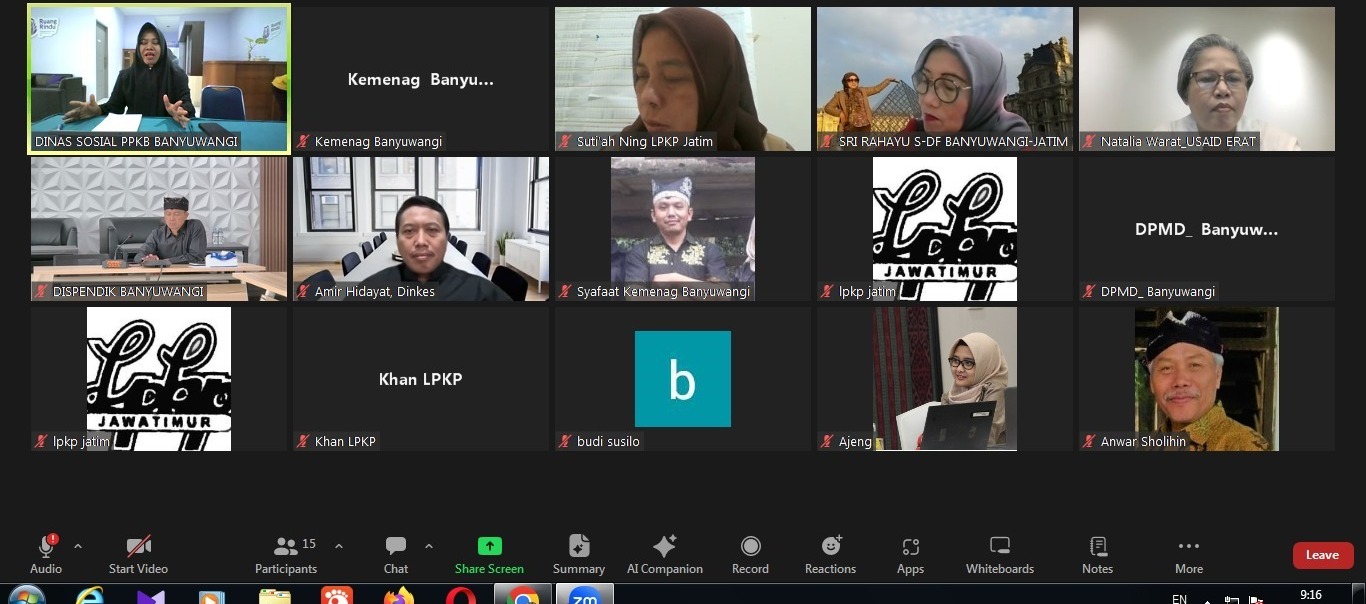Open Whiteboards from the toolbar

point(999,554)
